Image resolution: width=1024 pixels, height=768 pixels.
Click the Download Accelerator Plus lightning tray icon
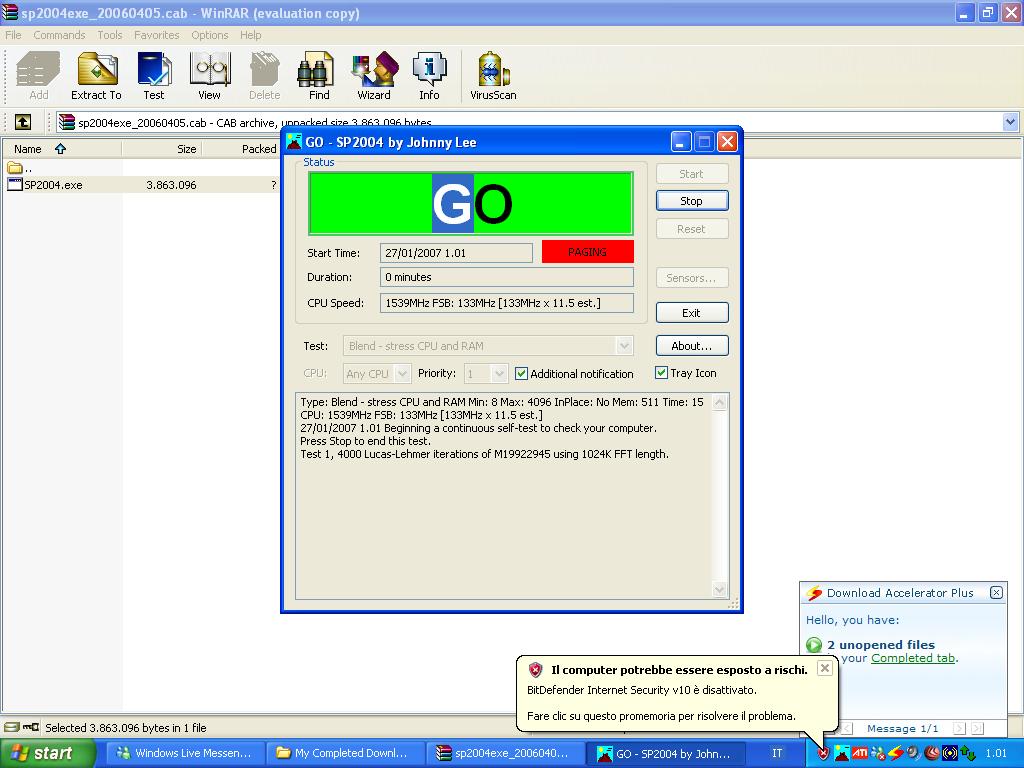point(896,753)
